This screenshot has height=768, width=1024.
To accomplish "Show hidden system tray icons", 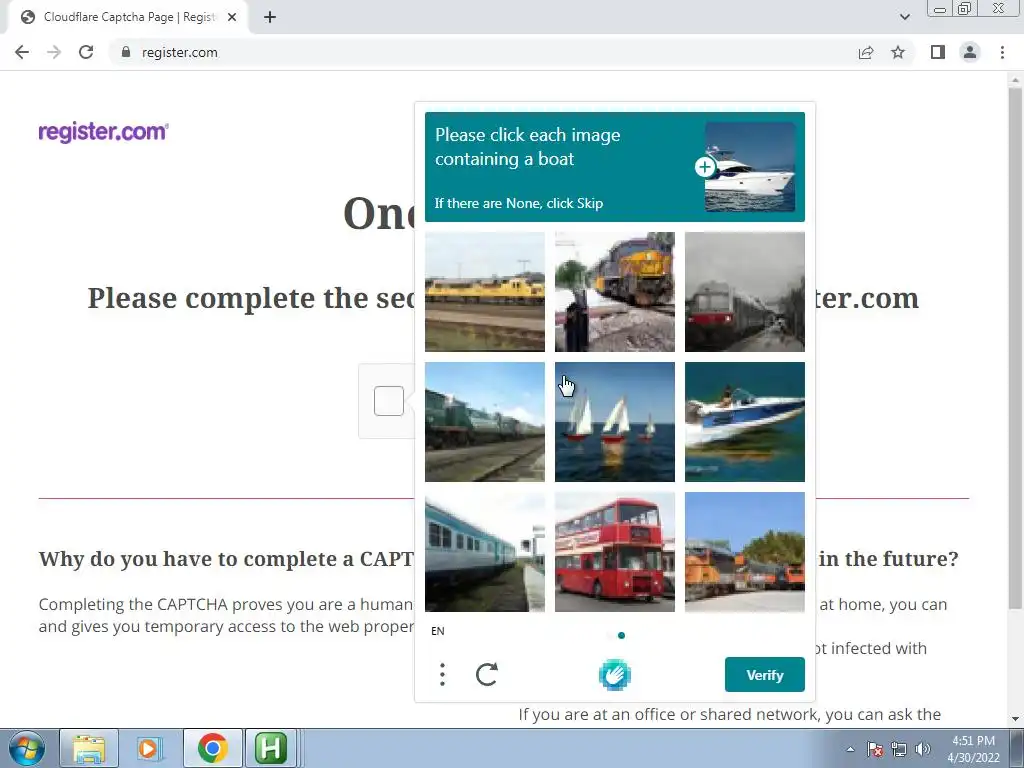I will pos(850,749).
